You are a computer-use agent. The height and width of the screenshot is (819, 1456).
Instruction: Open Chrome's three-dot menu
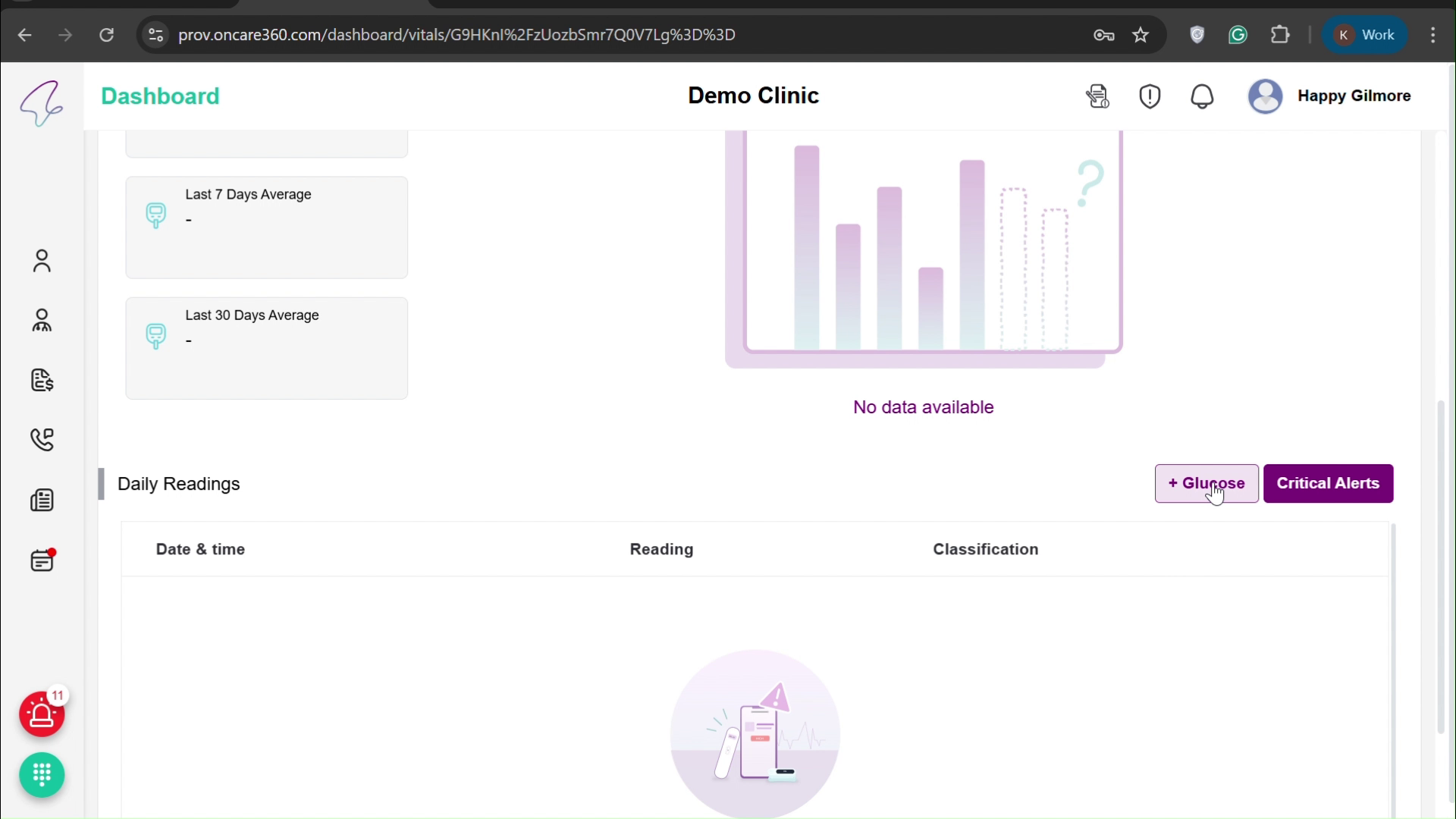coord(1434,35)
